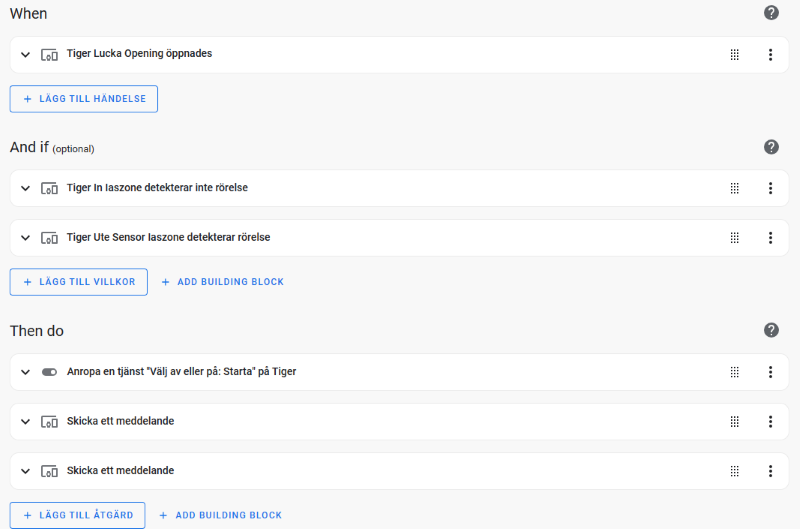Click drag handle of Tiger Ute Sensor condition
Image resolution: width=800 pixels, height=529 pixels.
(x=735, y=238)
